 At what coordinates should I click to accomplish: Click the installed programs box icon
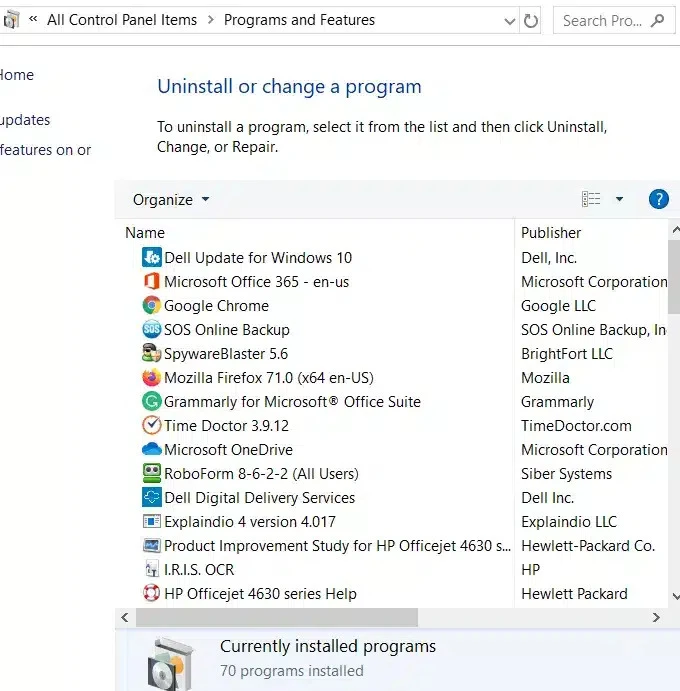pos(170,663)
